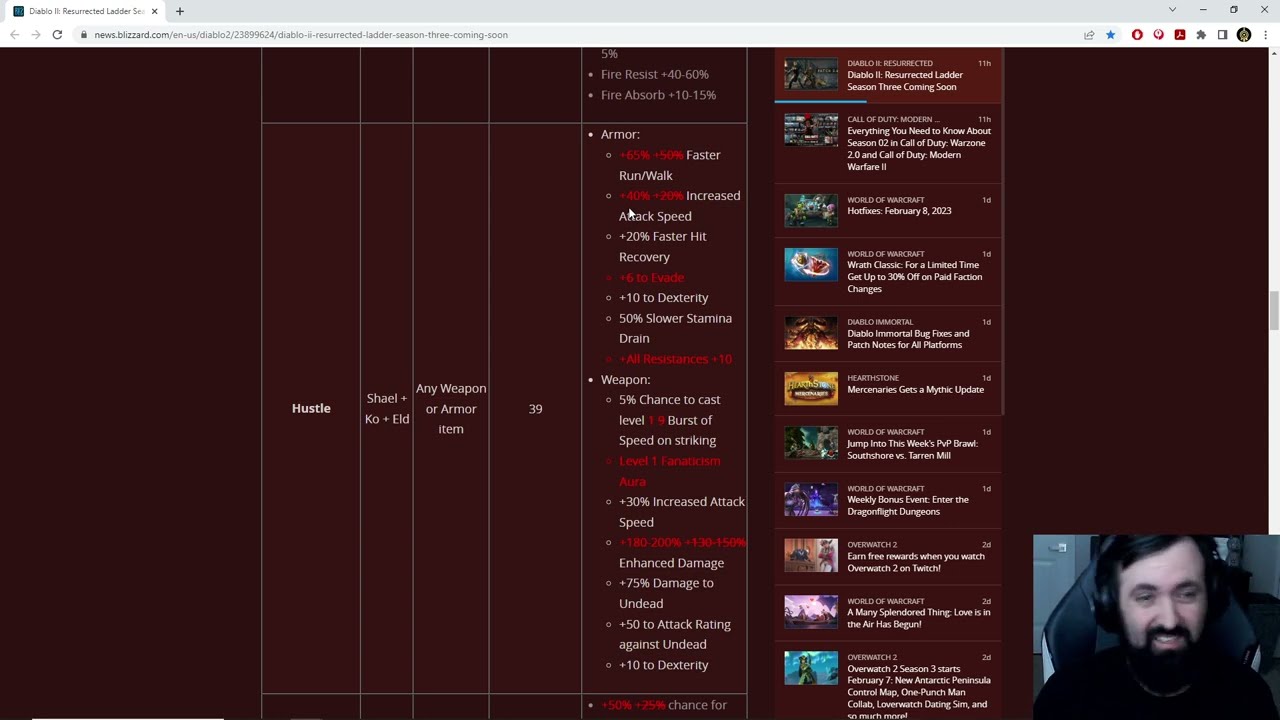Open the Overwatch 2 Season 3 article
Viewport: 1280px width, 720px height.
(919, 692)
